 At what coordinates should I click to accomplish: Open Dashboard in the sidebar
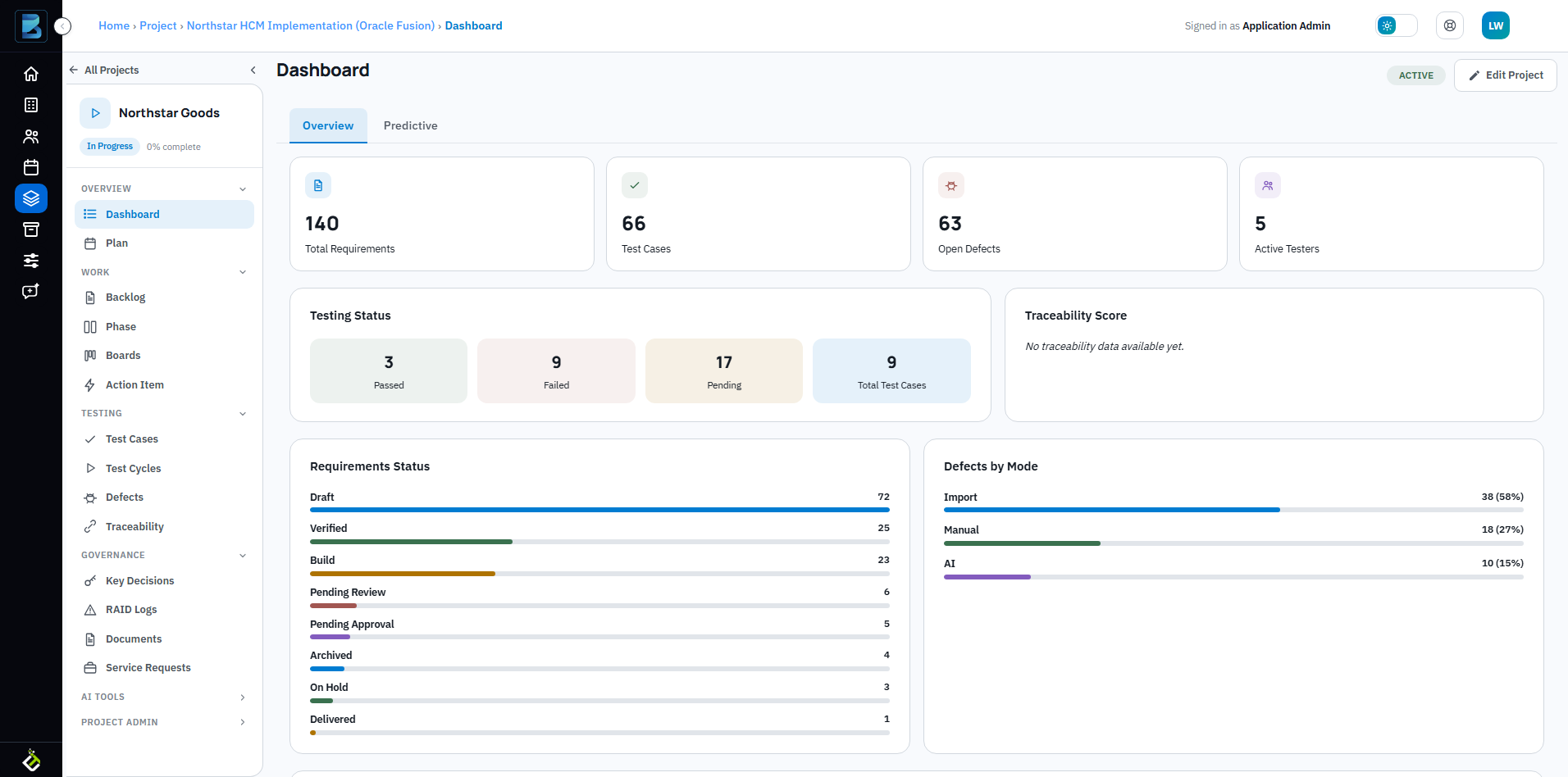[164, 214]
